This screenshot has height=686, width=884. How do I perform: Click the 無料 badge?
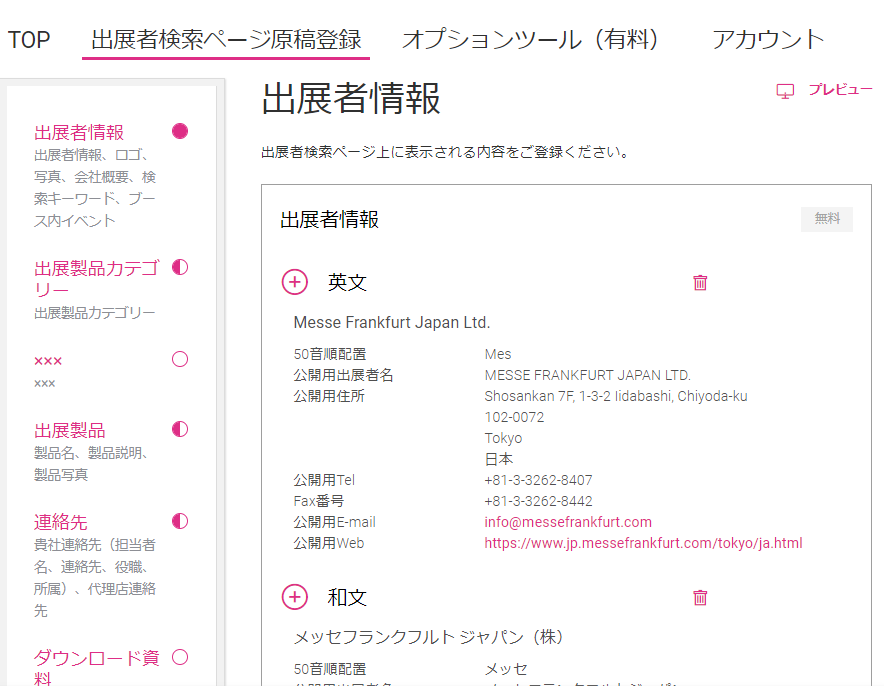(826, 219)
